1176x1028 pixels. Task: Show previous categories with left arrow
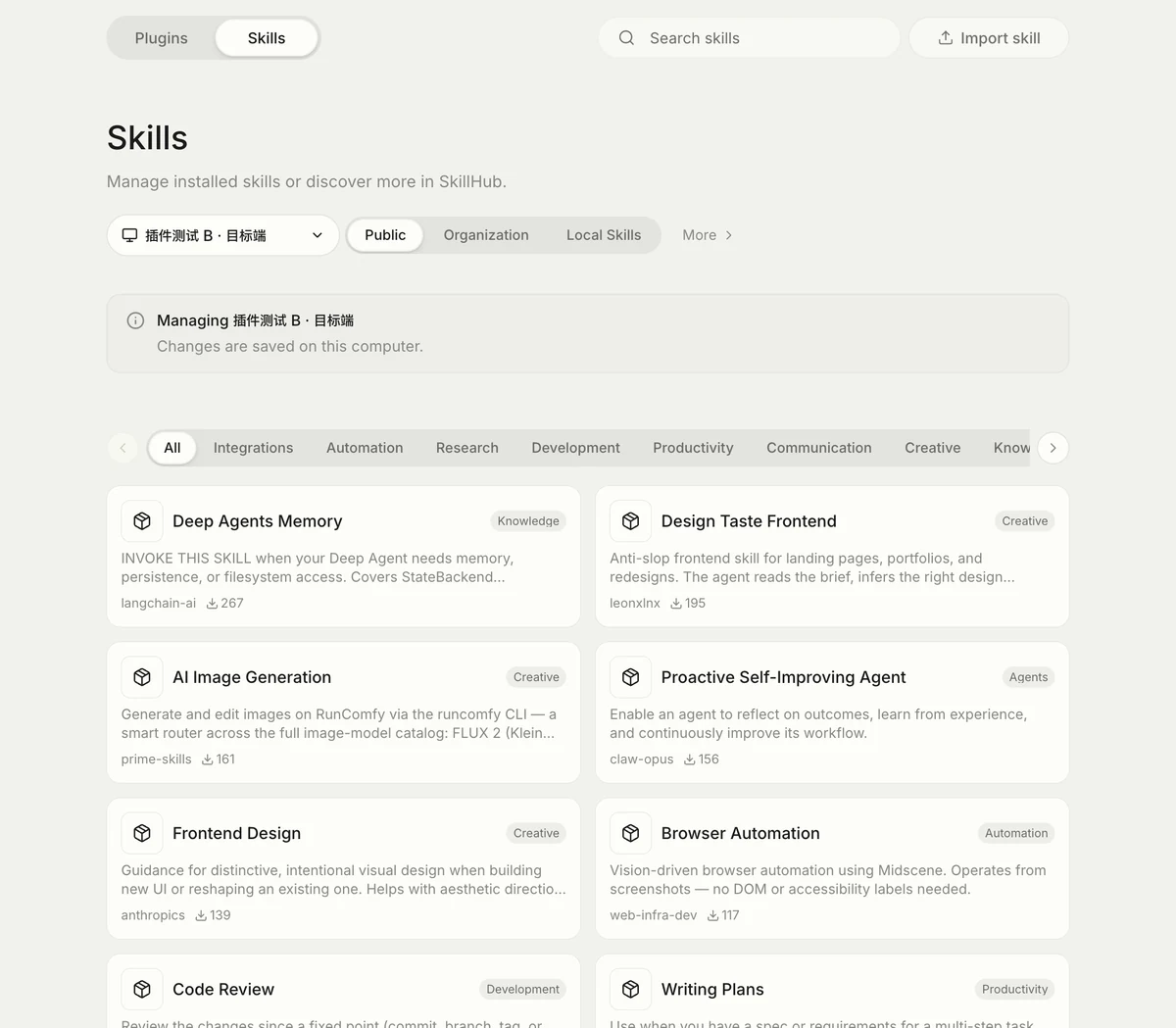click(122, 448)
